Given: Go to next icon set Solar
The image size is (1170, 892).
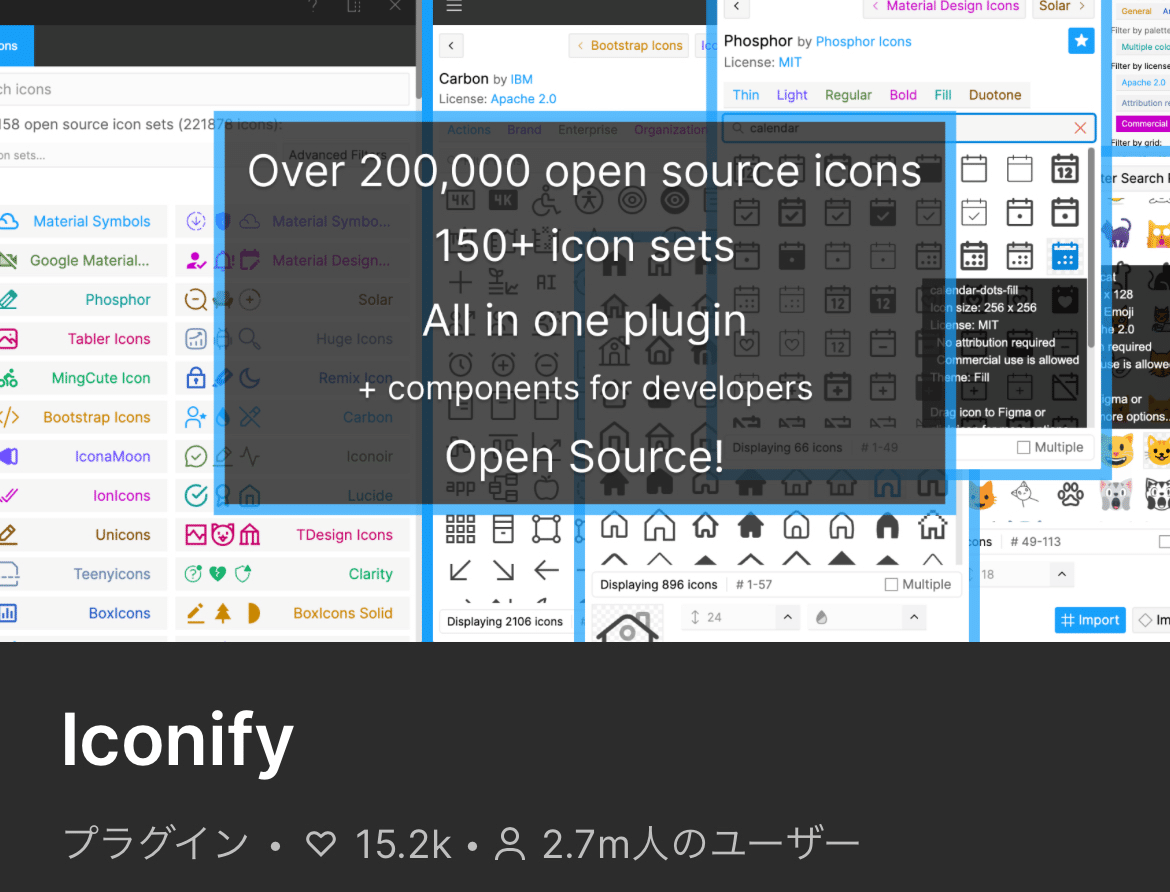Looking at the screenshot, I should tap(1061, 7).
